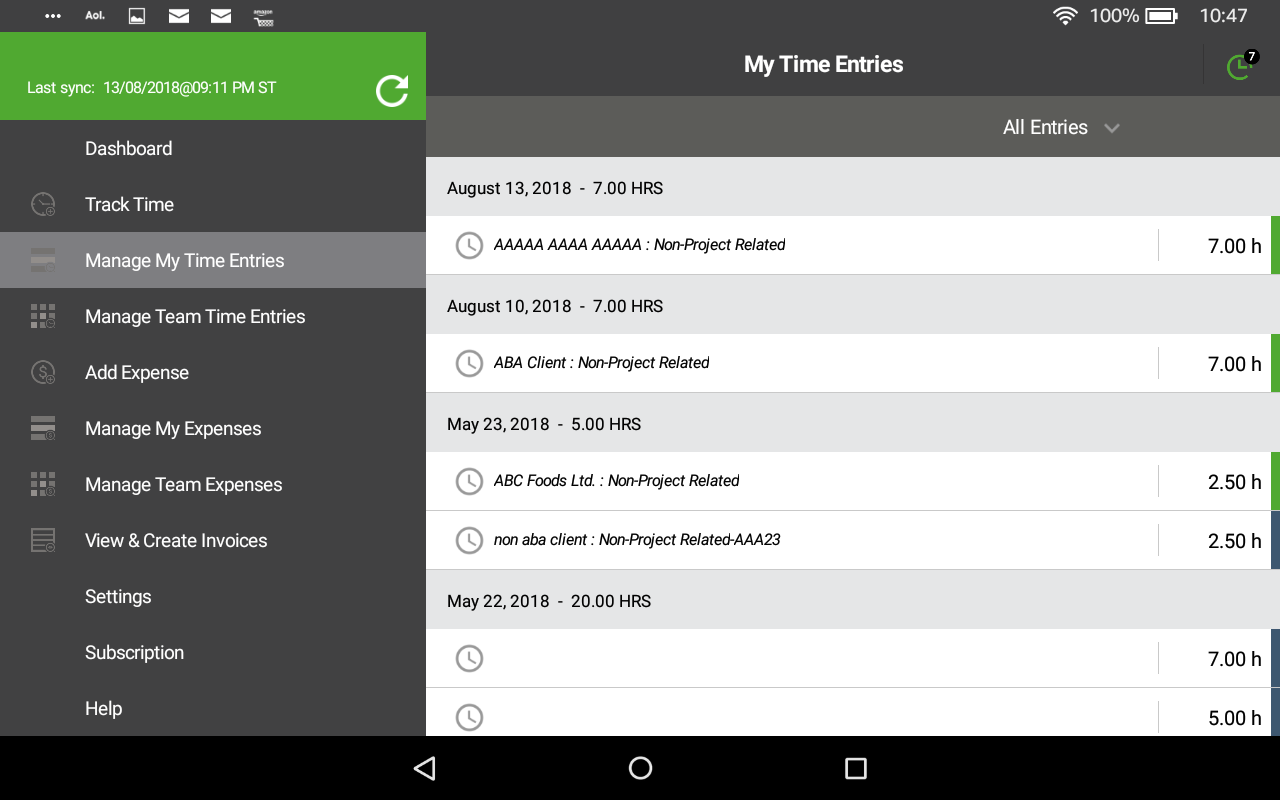
Task: Tap the clock icon on ABA Client entry
Action: click(x=469, y=363)
